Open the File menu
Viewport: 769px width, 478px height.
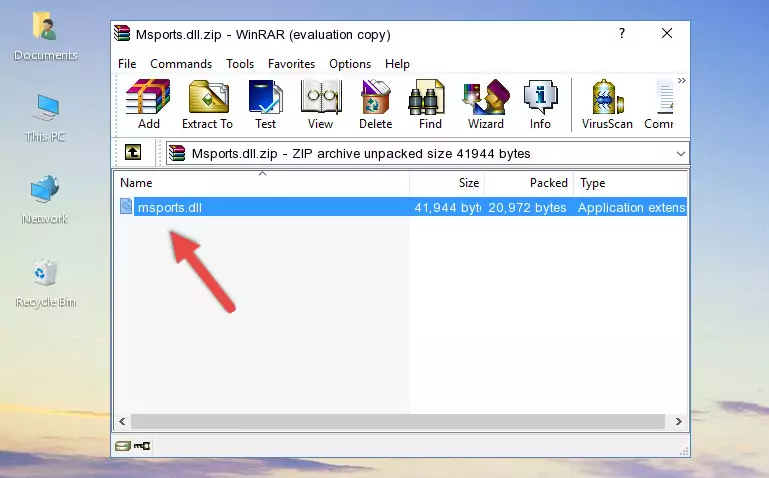click(x=127, y=64)
